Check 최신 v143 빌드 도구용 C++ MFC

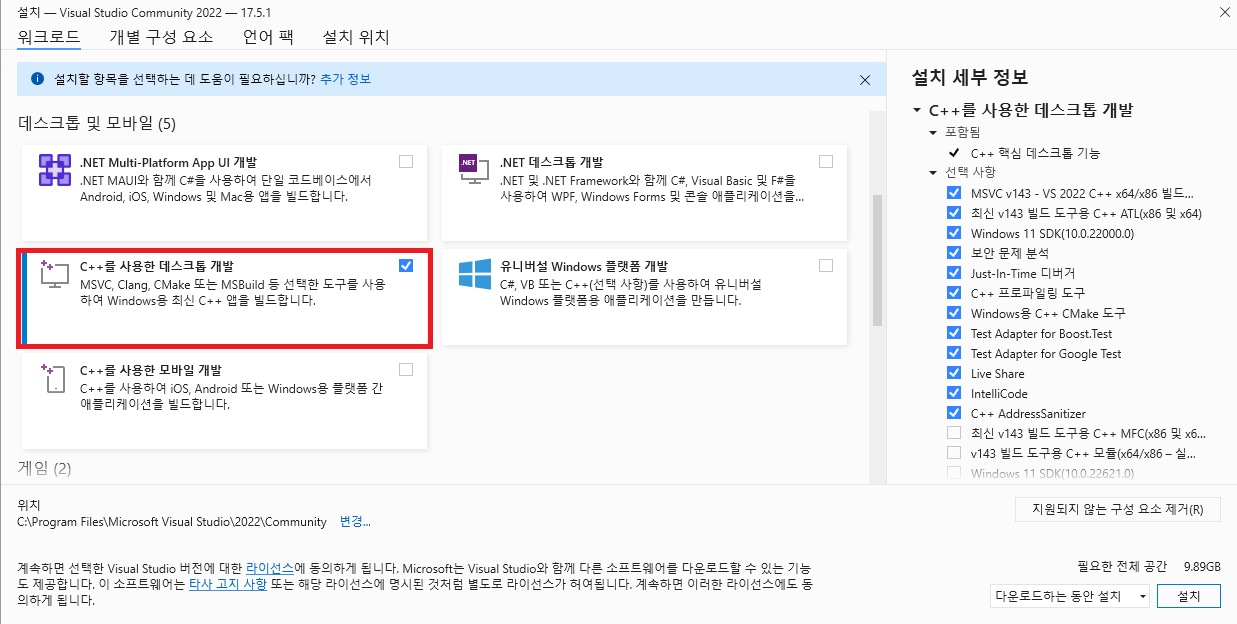954,433
